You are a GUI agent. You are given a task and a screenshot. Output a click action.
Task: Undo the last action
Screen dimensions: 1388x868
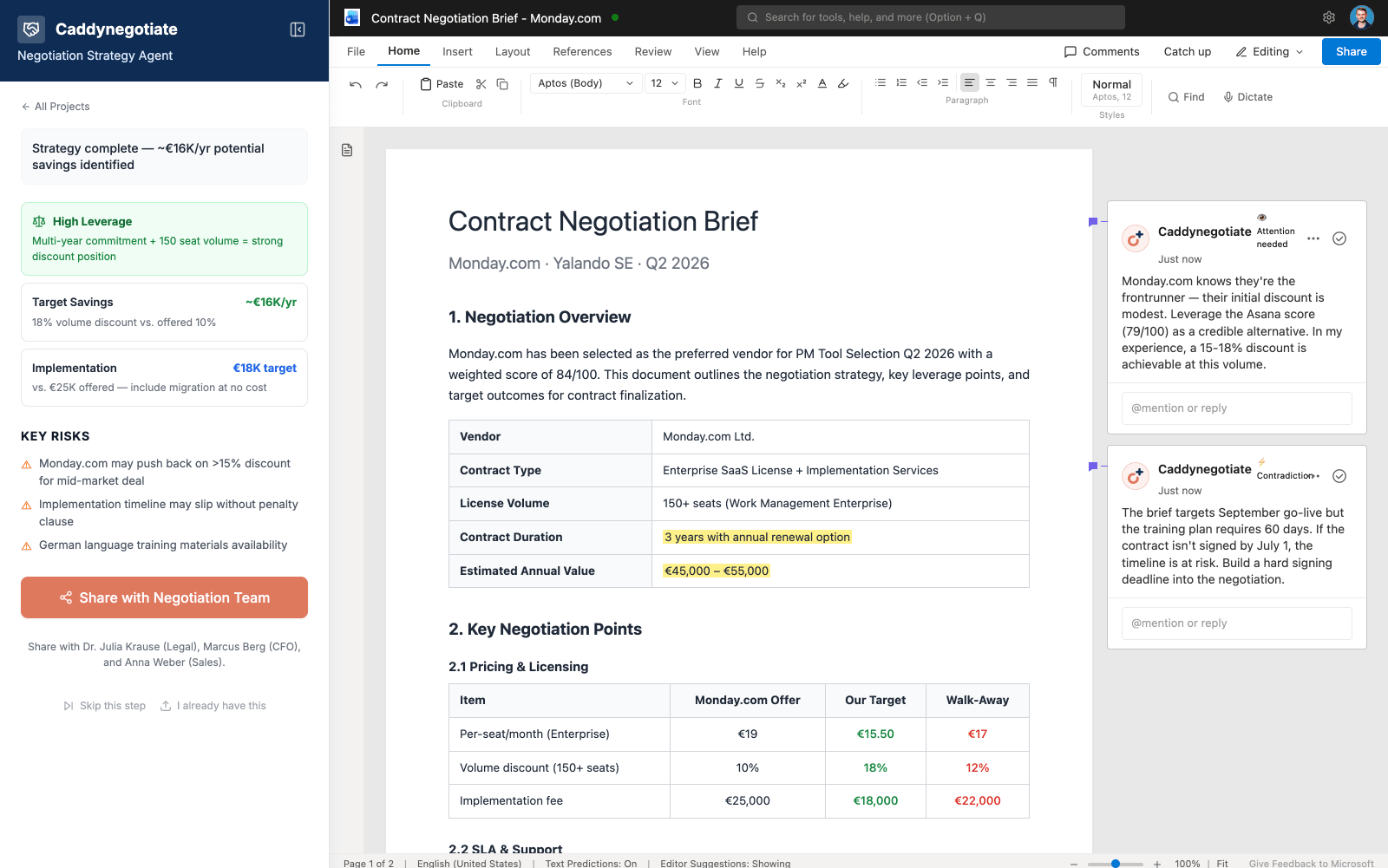pos(356,84)
